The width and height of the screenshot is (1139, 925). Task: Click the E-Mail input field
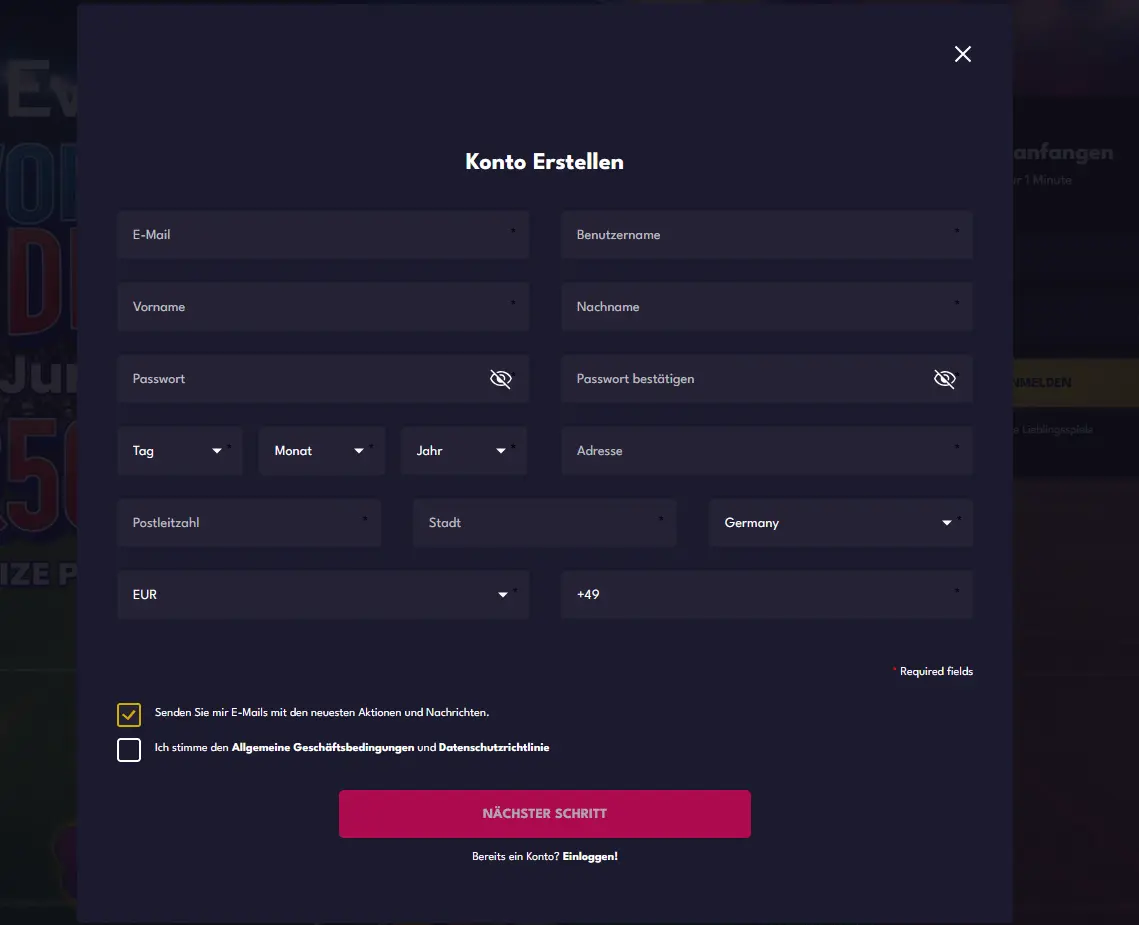point(323,235)
